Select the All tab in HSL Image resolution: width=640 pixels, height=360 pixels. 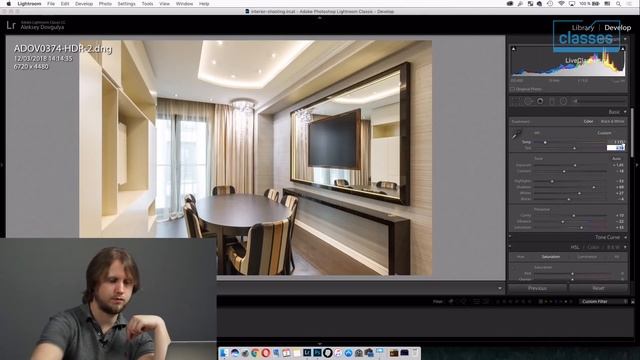point(617,257)
